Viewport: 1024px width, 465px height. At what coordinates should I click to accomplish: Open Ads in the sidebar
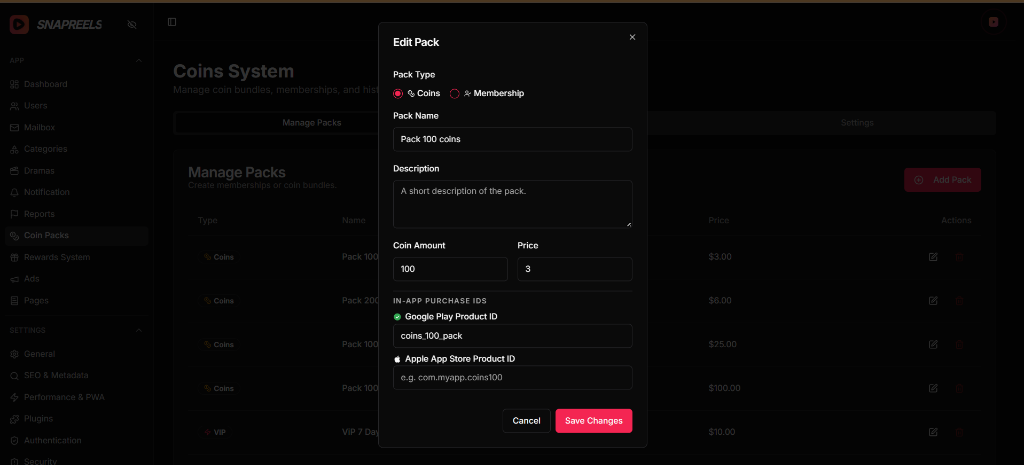click(x=76, y=279)
